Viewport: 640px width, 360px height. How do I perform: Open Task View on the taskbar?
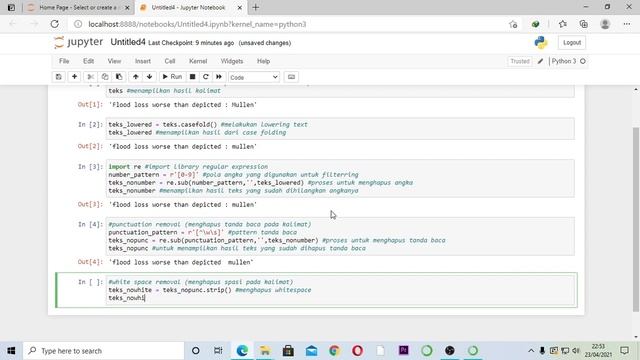(218, 351)
